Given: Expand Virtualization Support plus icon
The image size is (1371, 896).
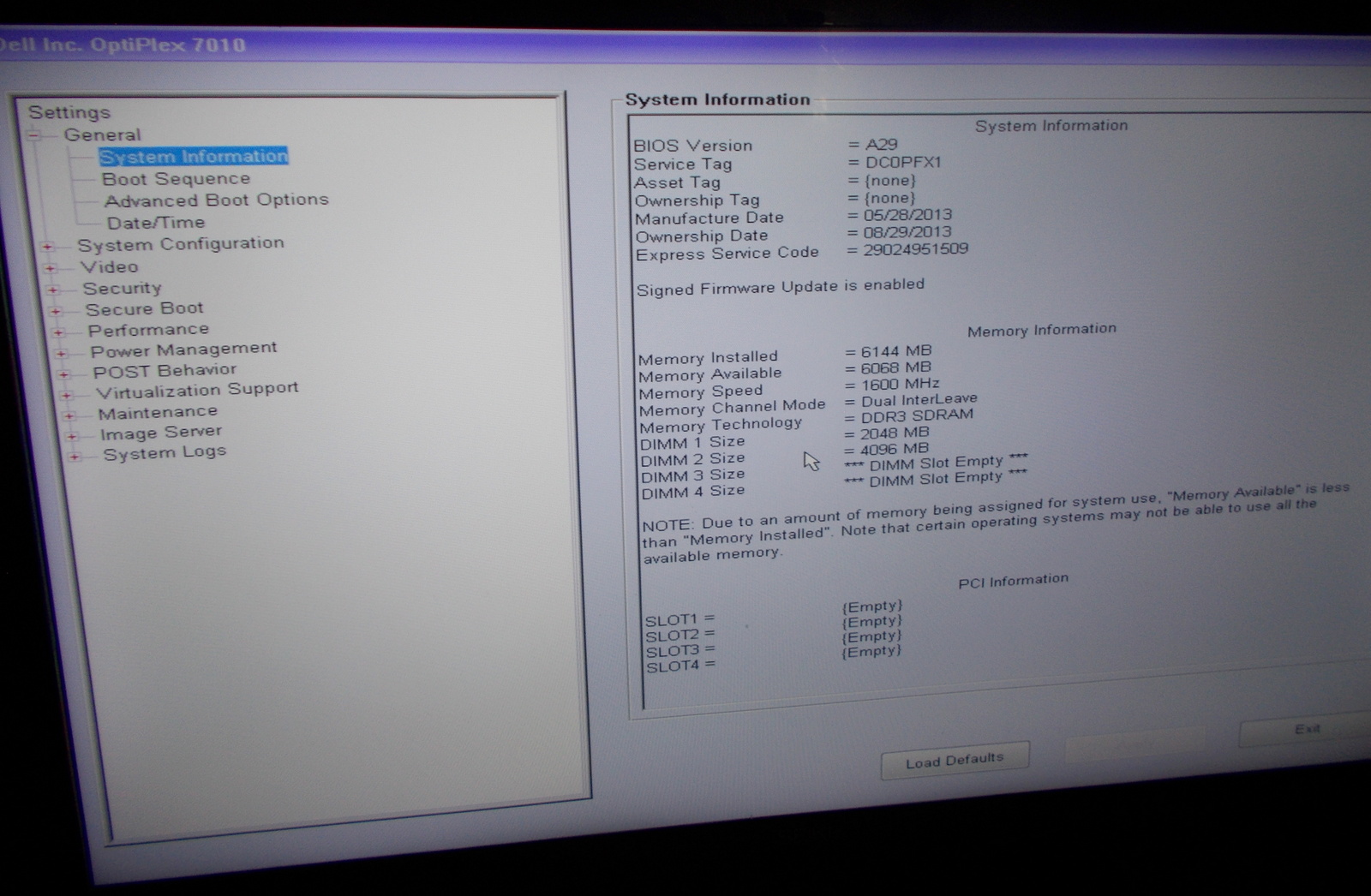Looking at the screenshot, I should 66,395.
